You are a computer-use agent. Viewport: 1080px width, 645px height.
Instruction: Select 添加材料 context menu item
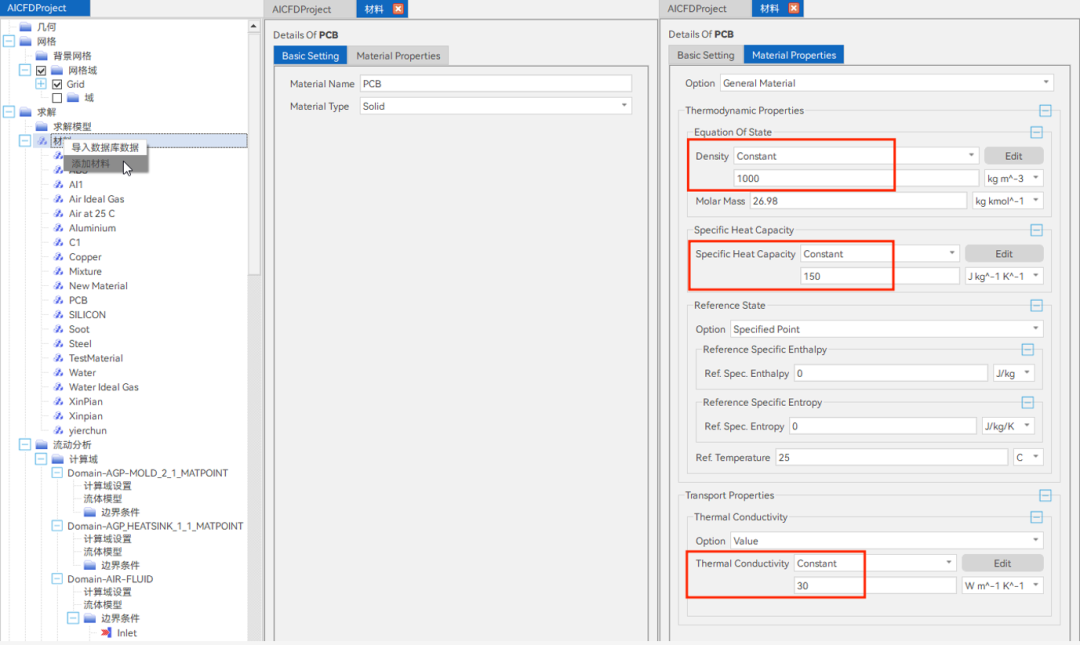(x=105, y=164)
